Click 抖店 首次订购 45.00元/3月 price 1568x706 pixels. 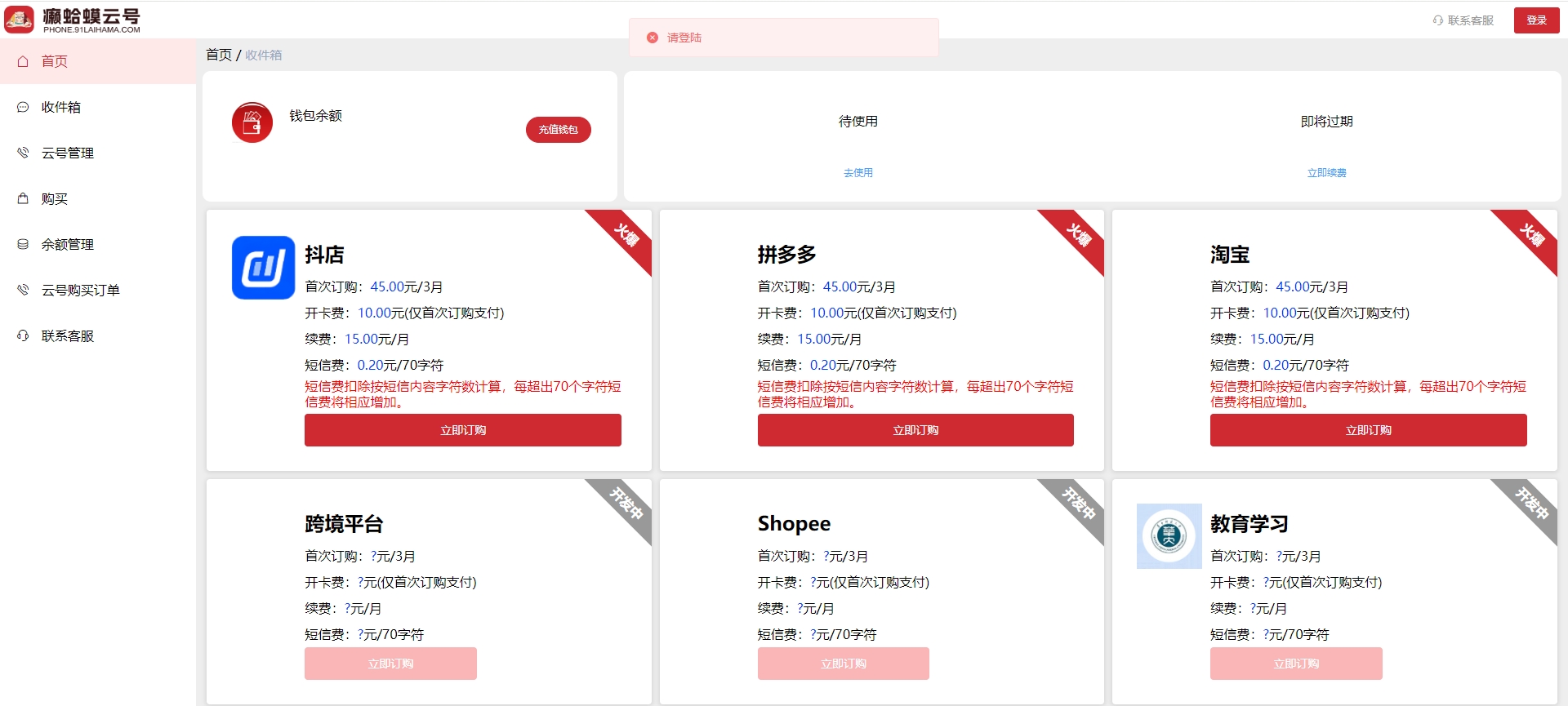pyautogui.click(x=374, y=287)
